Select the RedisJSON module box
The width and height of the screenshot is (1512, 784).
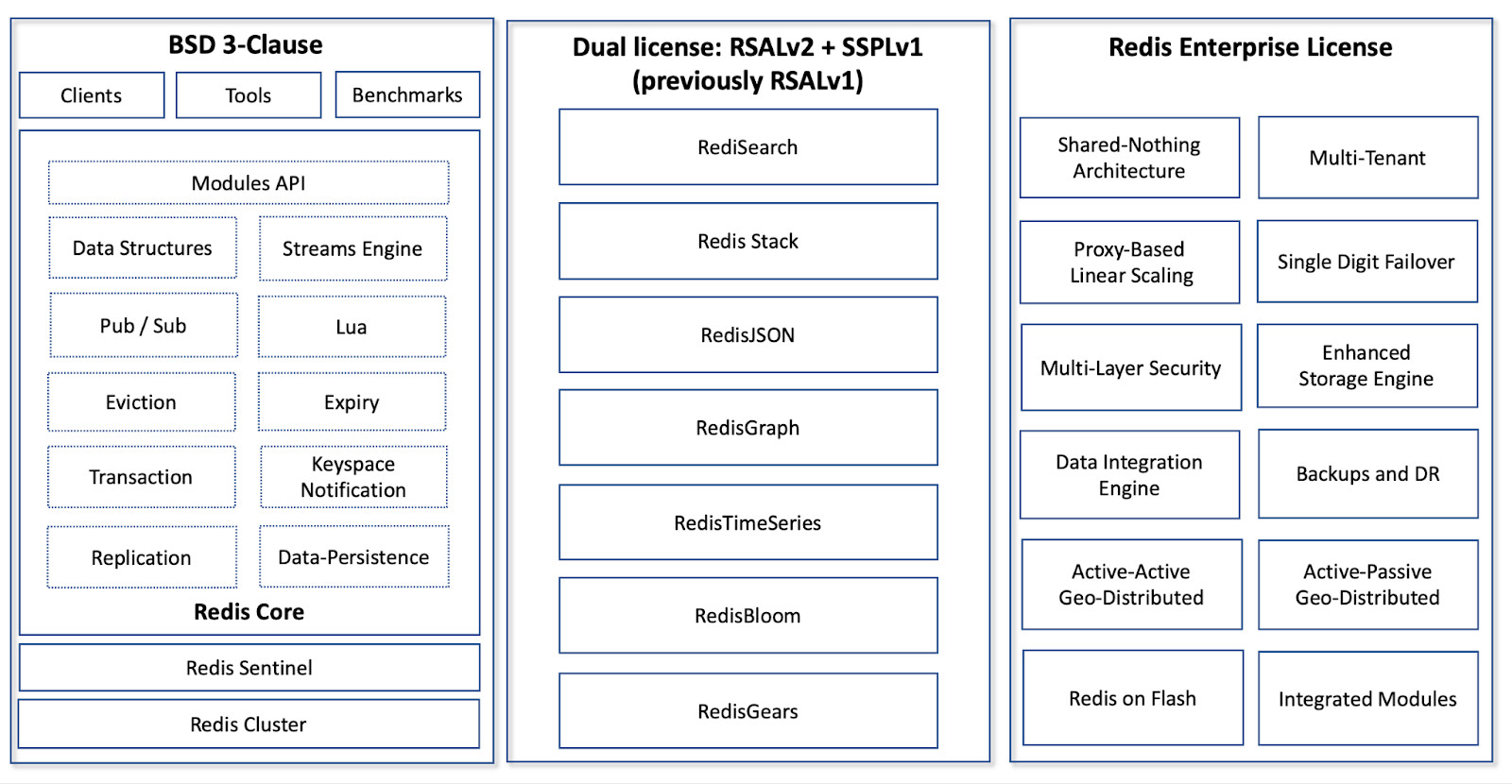pos(747,335)
